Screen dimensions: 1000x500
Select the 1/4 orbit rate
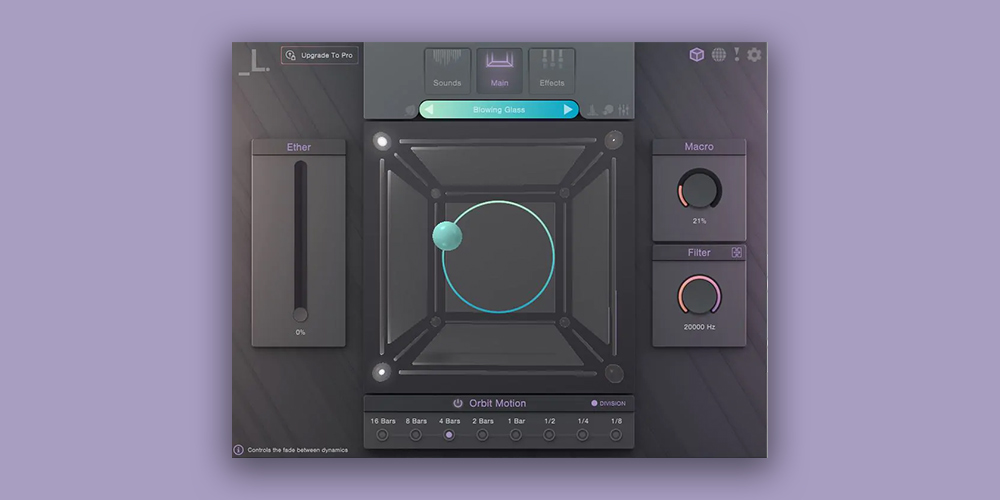pyautogui.click(x=583, y=435)
